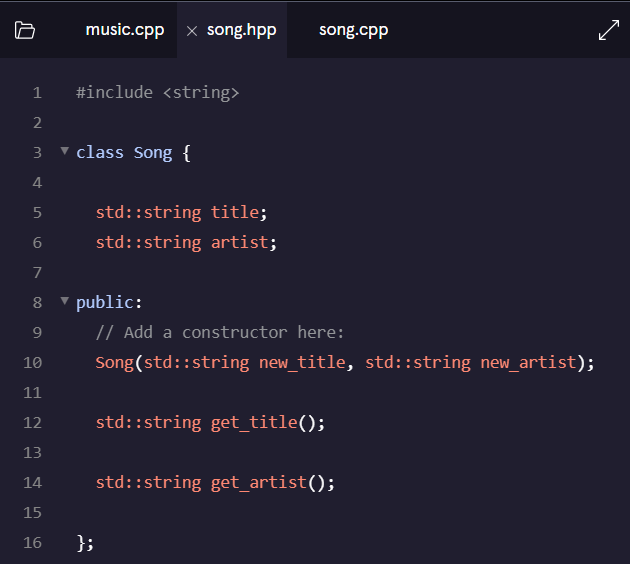This screenshot has width=630, height=564.
Task: Click the Song constructor name on line 10
Action: point(115,362)
